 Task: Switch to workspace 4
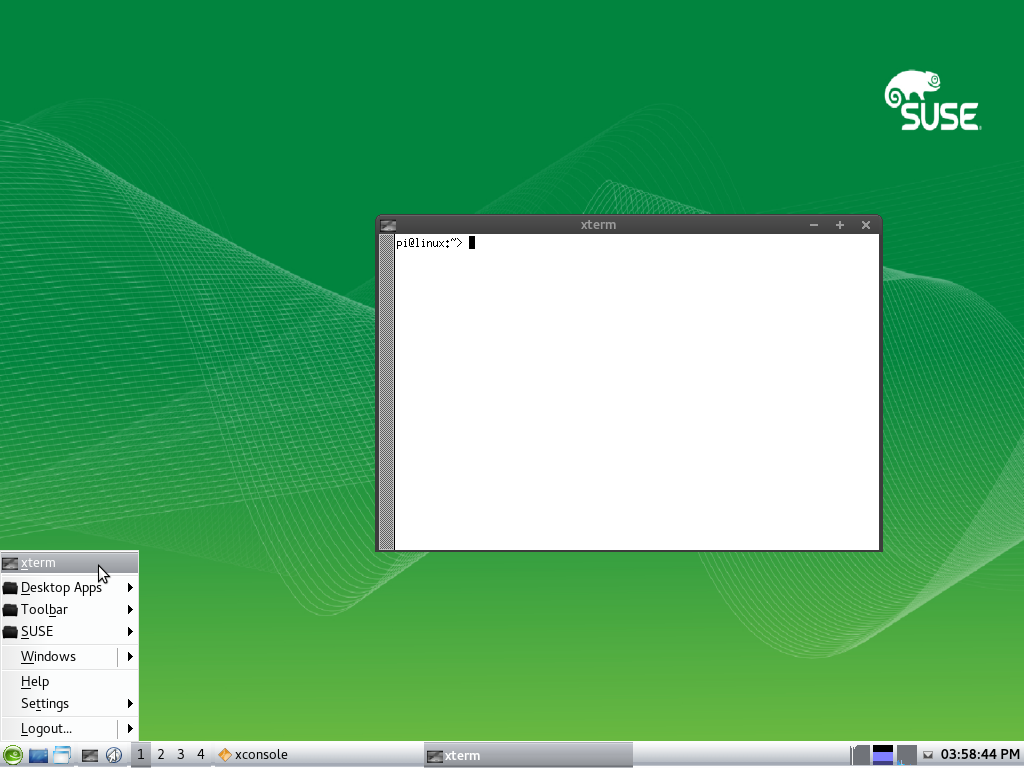(x=199, y=754)
